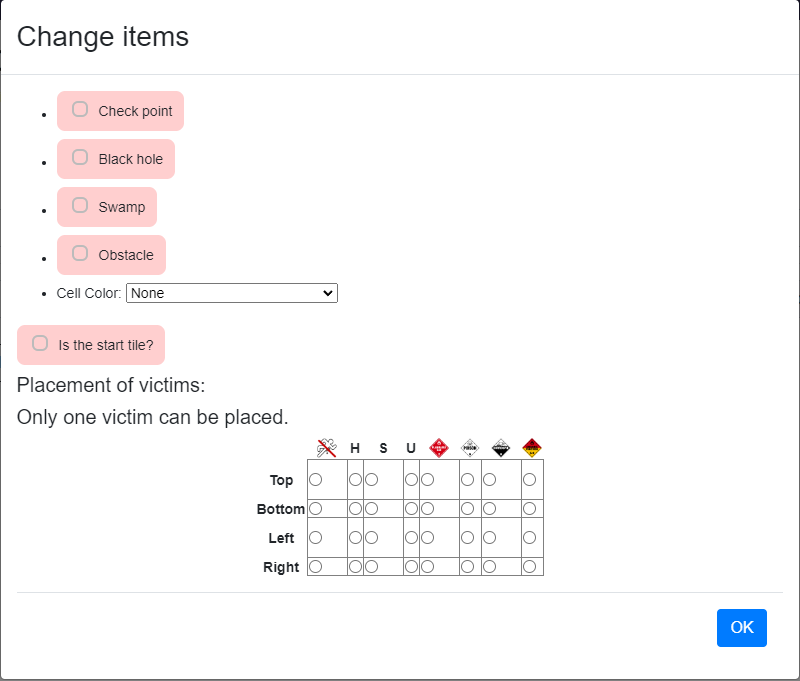The image size is (800, 681).
Task: Click the white poison placard icon
Action: (x=470, y=448)
